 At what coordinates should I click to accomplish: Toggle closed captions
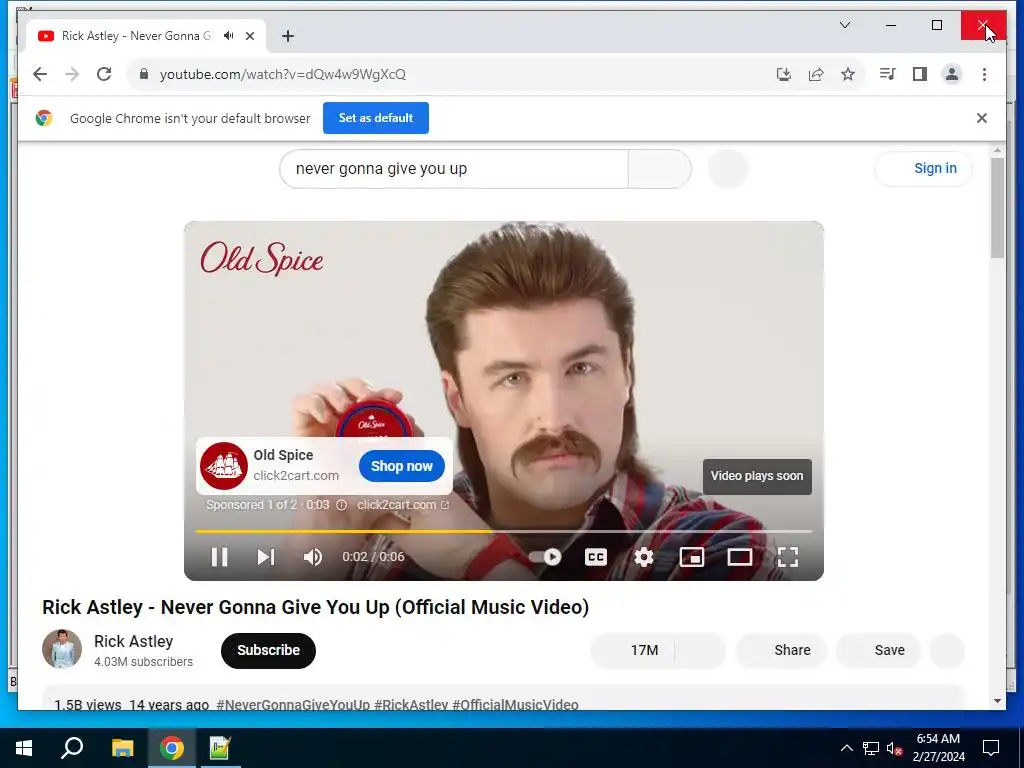point(596,557)
